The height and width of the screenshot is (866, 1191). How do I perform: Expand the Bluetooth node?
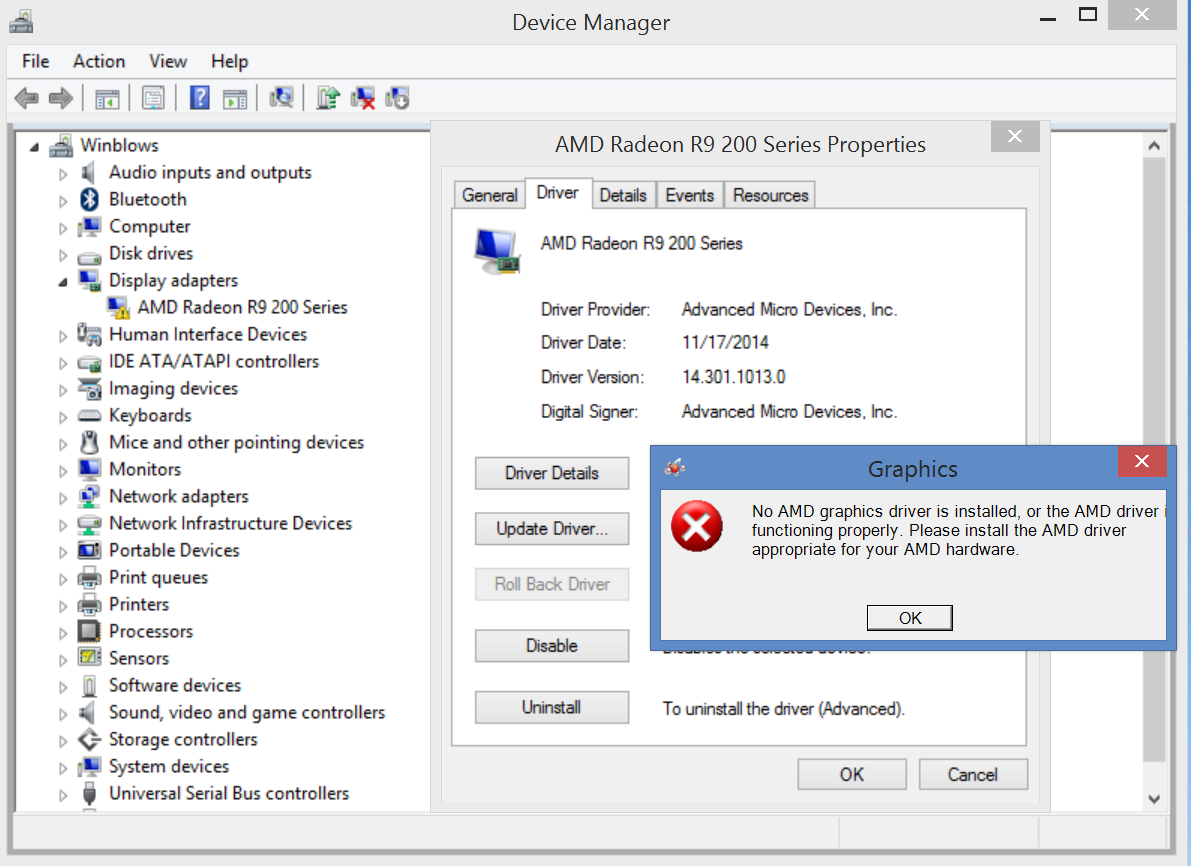click(63, 201)
